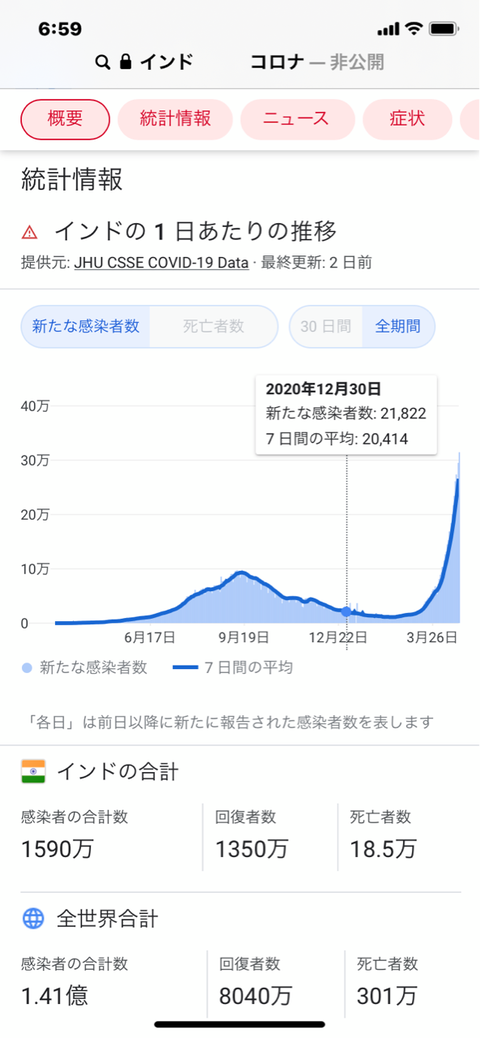Tap the 新たな感染者数 legend entry
Viewport: 480px width, 1038px height.
click(84, 667)
